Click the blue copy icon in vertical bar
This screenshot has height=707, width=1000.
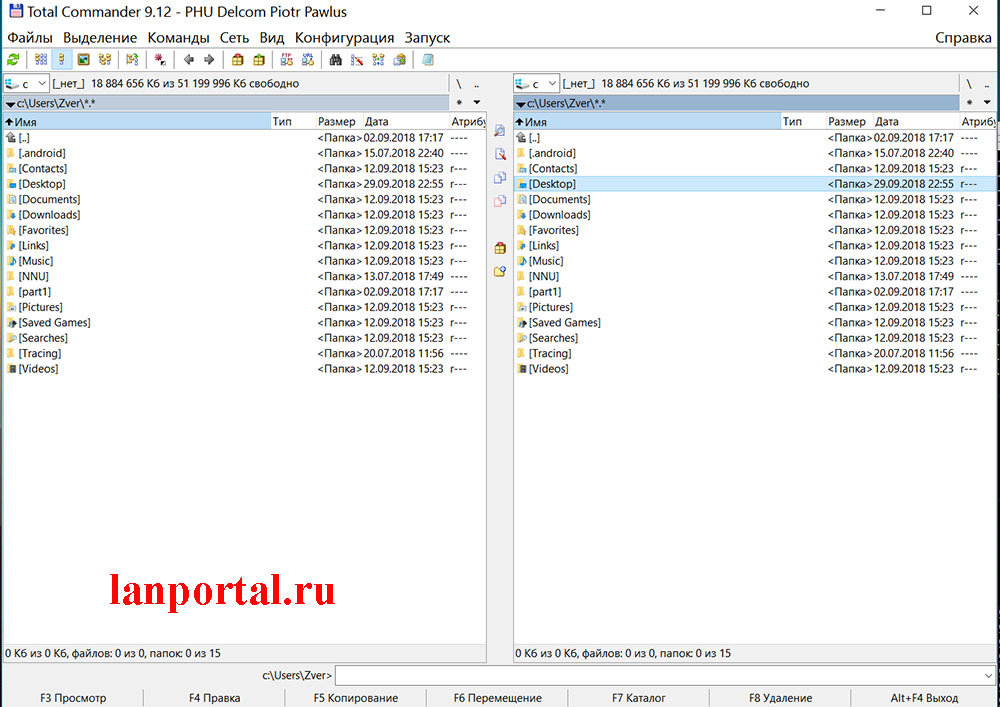tap(500, 178)
